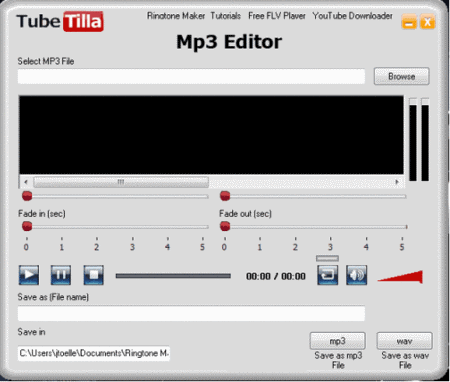Click the Save in folder path field

point(94,353)
